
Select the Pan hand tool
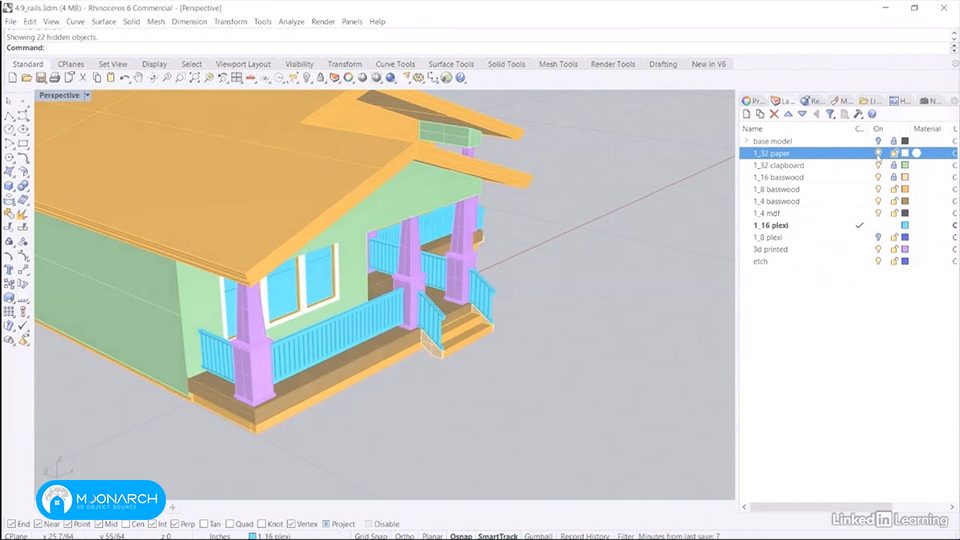pos(139,78)
